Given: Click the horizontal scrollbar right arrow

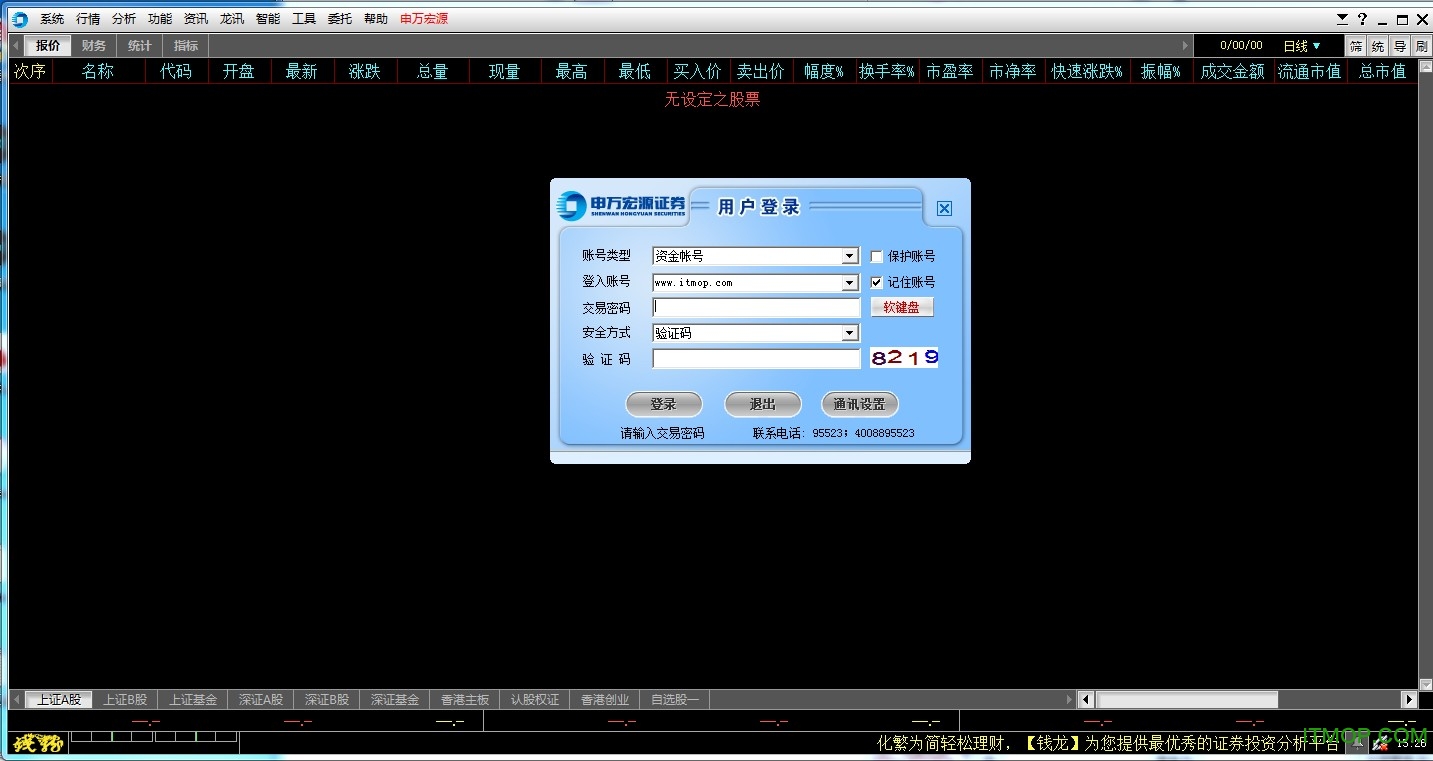Looking at the screenshot, I should 1410,700.
